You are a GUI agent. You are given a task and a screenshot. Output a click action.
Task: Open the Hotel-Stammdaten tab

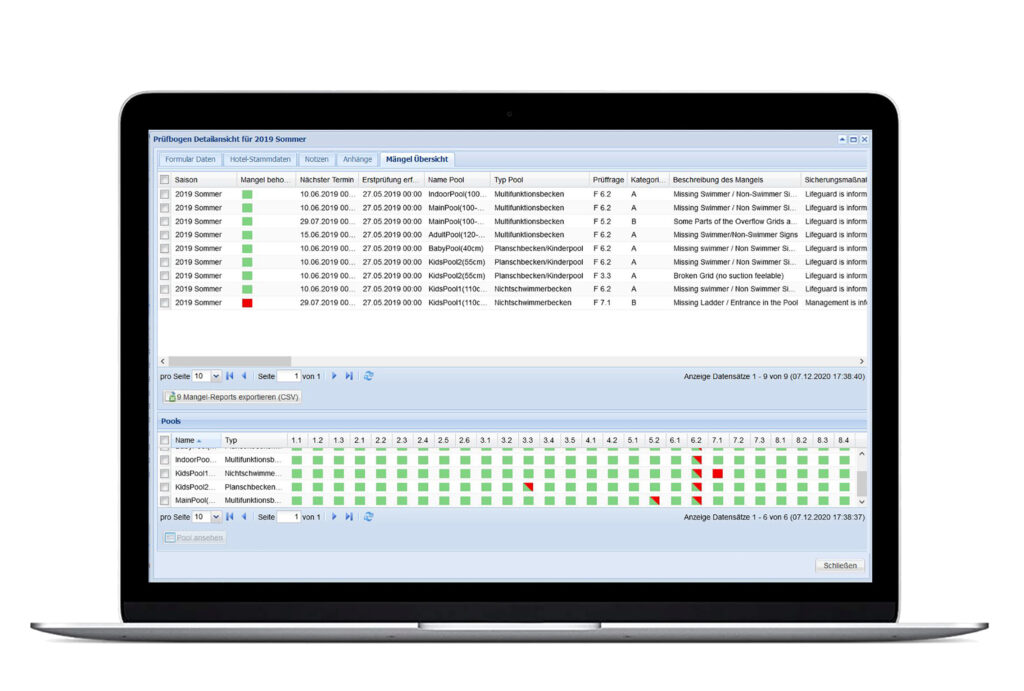coord(260,159)
